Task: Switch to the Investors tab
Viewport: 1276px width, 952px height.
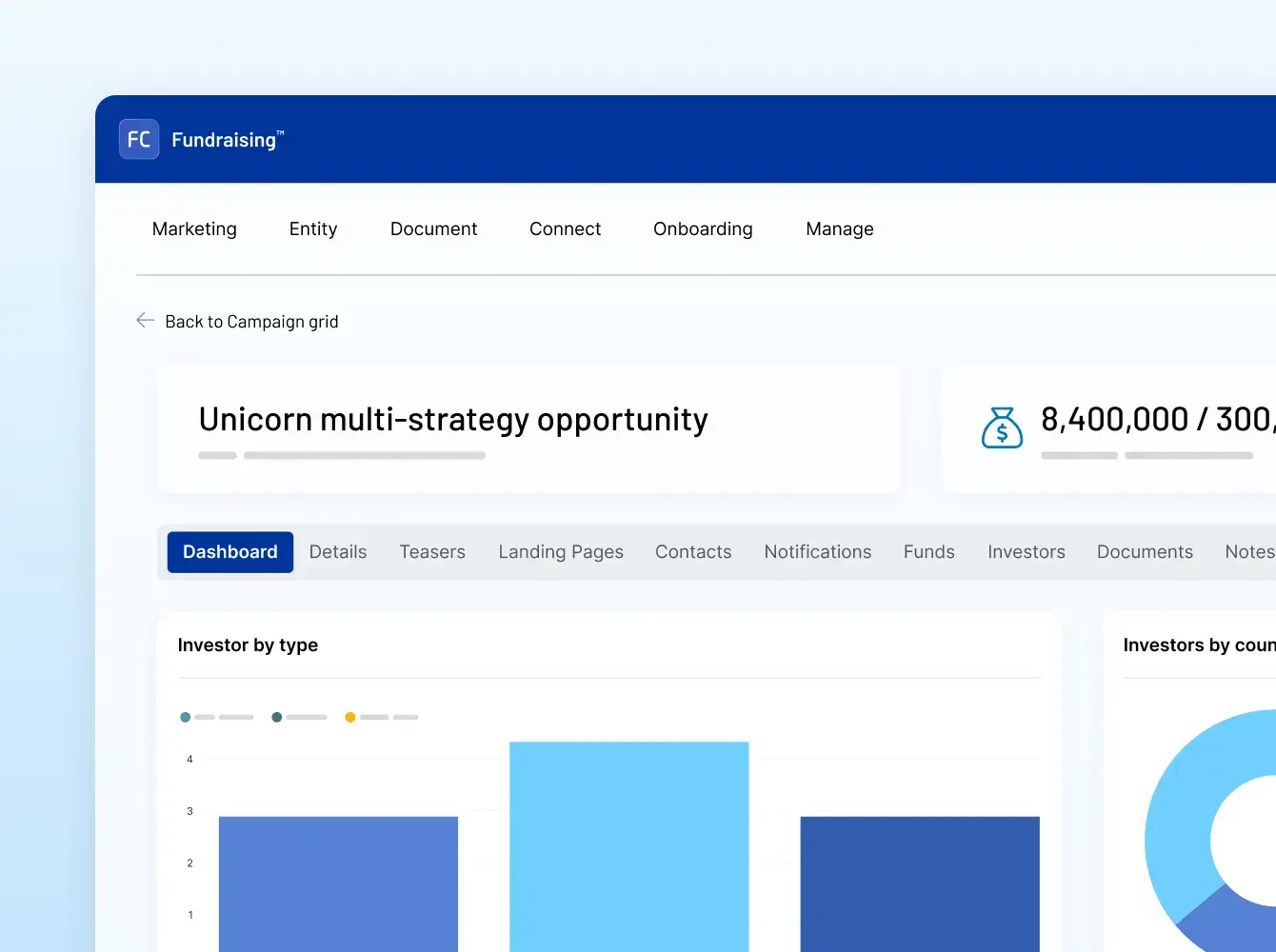Action: coord(1026,551)
